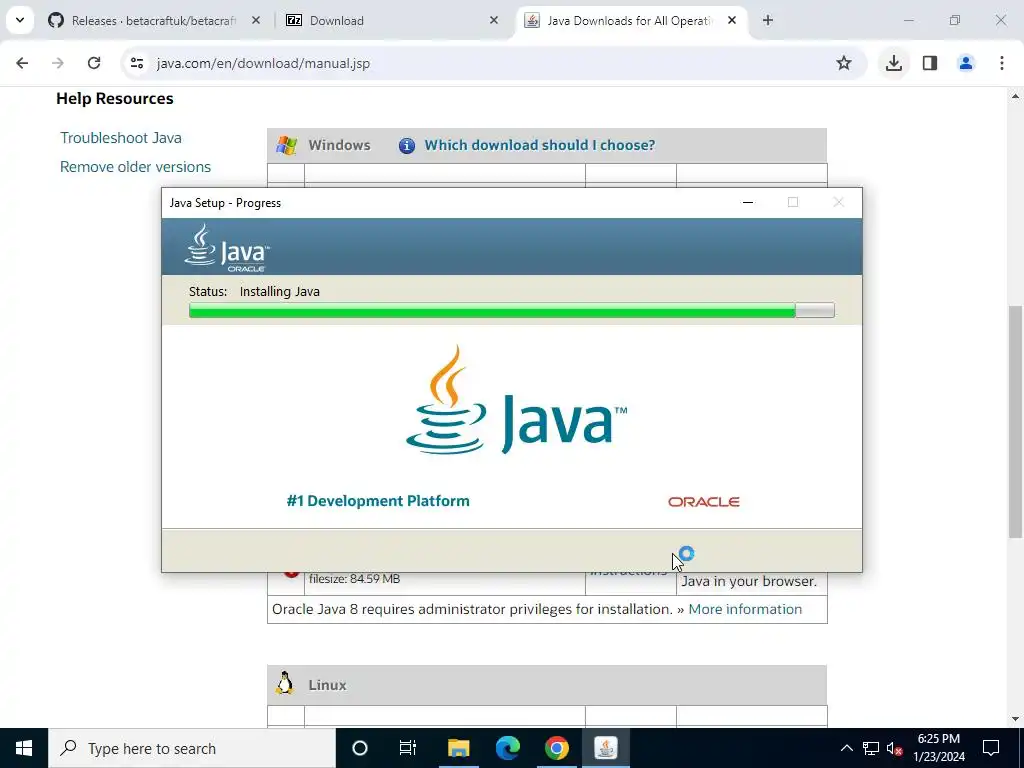Click the Java installation progress bar
1024x768 pixels.
511,310
